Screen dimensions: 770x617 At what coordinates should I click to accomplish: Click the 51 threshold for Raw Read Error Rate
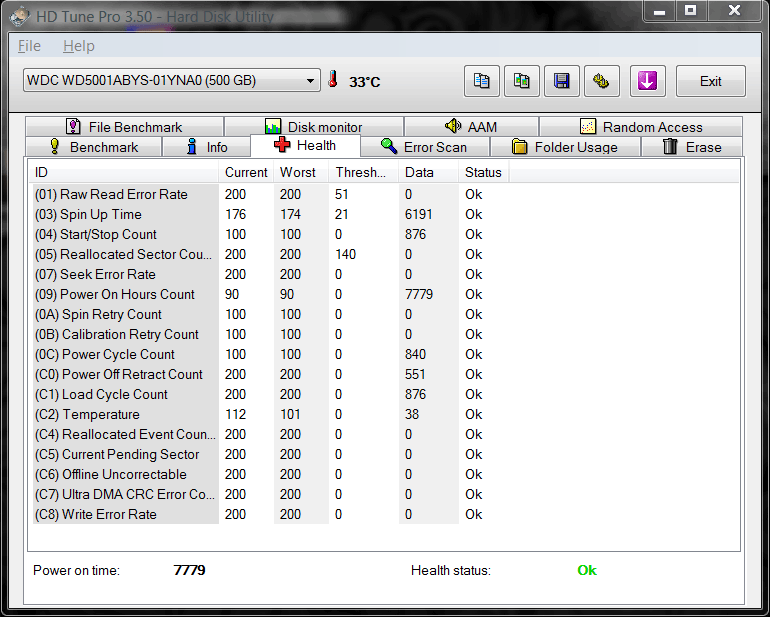tap(341, 195)
